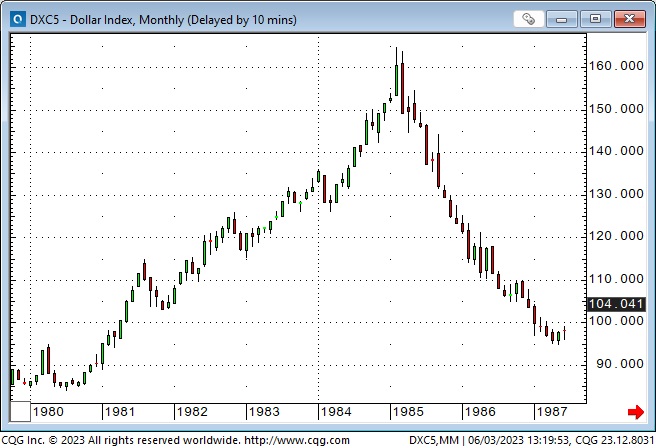Click the 1983 year label on time axis
Viewport: 656px width, 448px height.
point(264,412)
